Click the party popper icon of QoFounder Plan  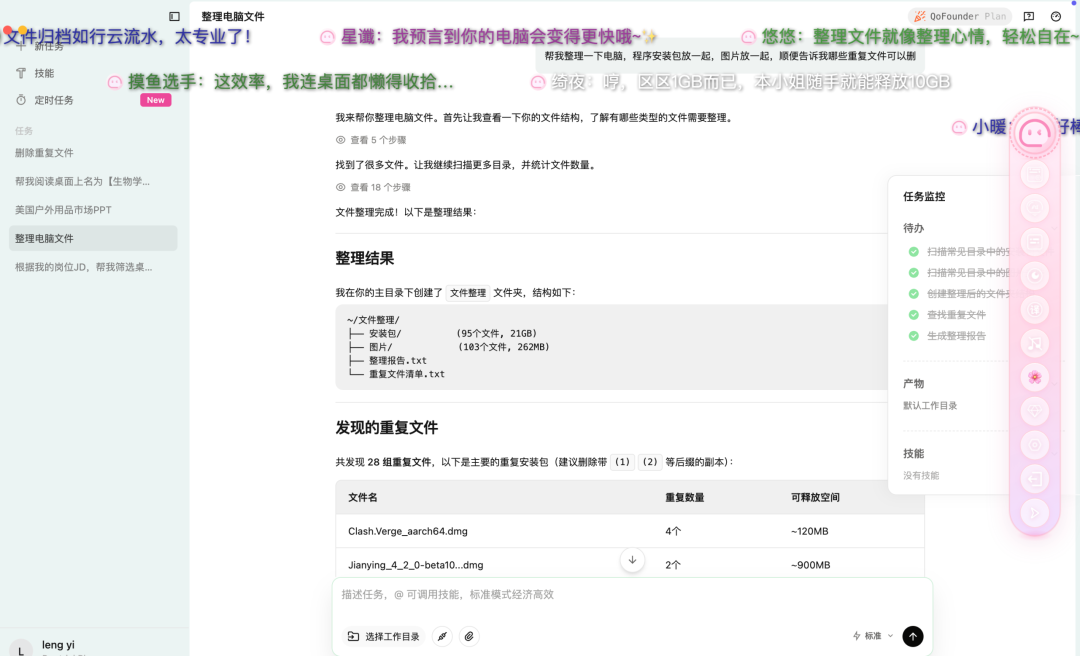pos(920,17)
